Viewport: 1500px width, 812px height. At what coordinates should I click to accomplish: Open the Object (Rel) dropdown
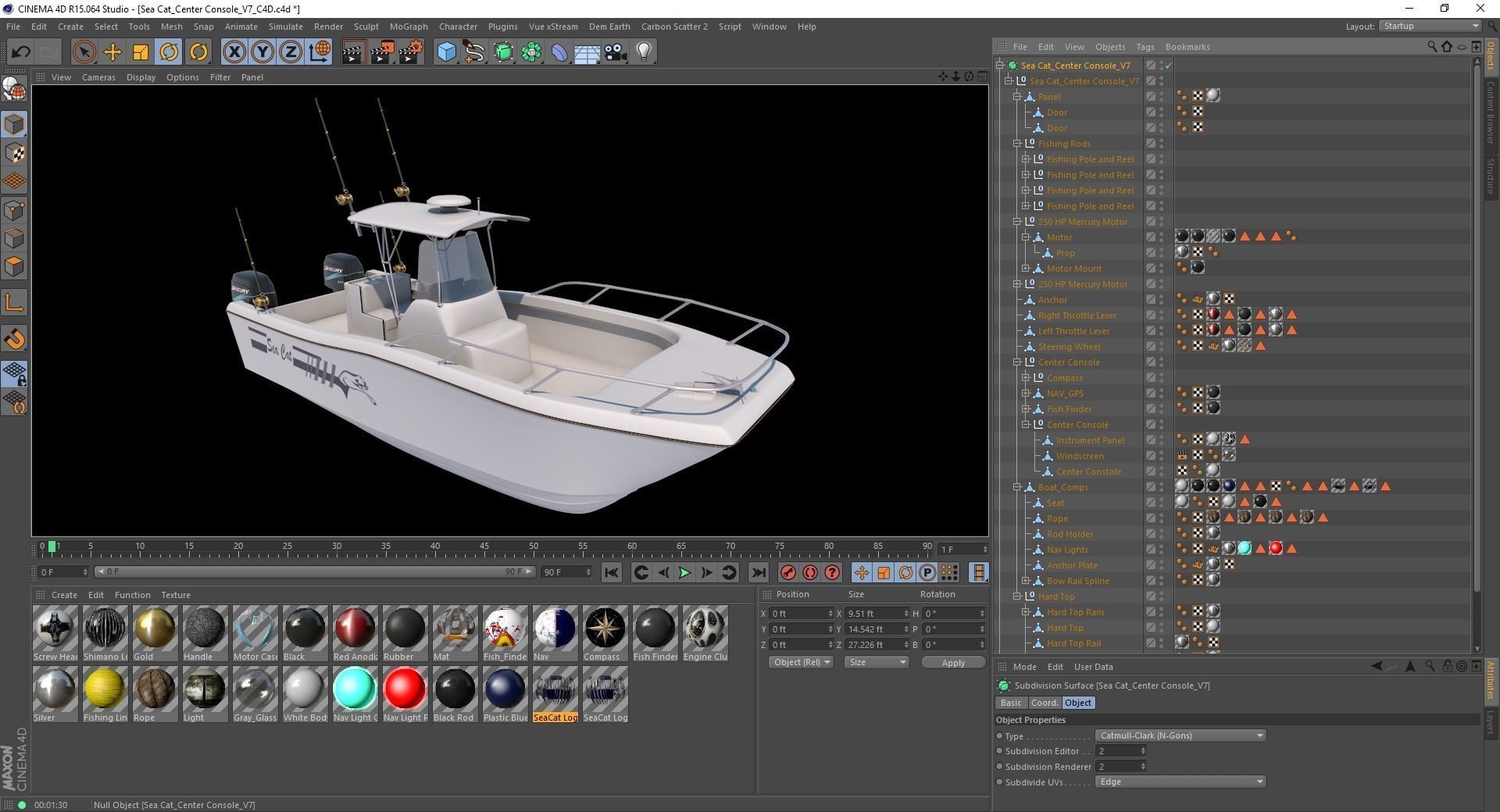pyautogui.click(x=801, y=662)
